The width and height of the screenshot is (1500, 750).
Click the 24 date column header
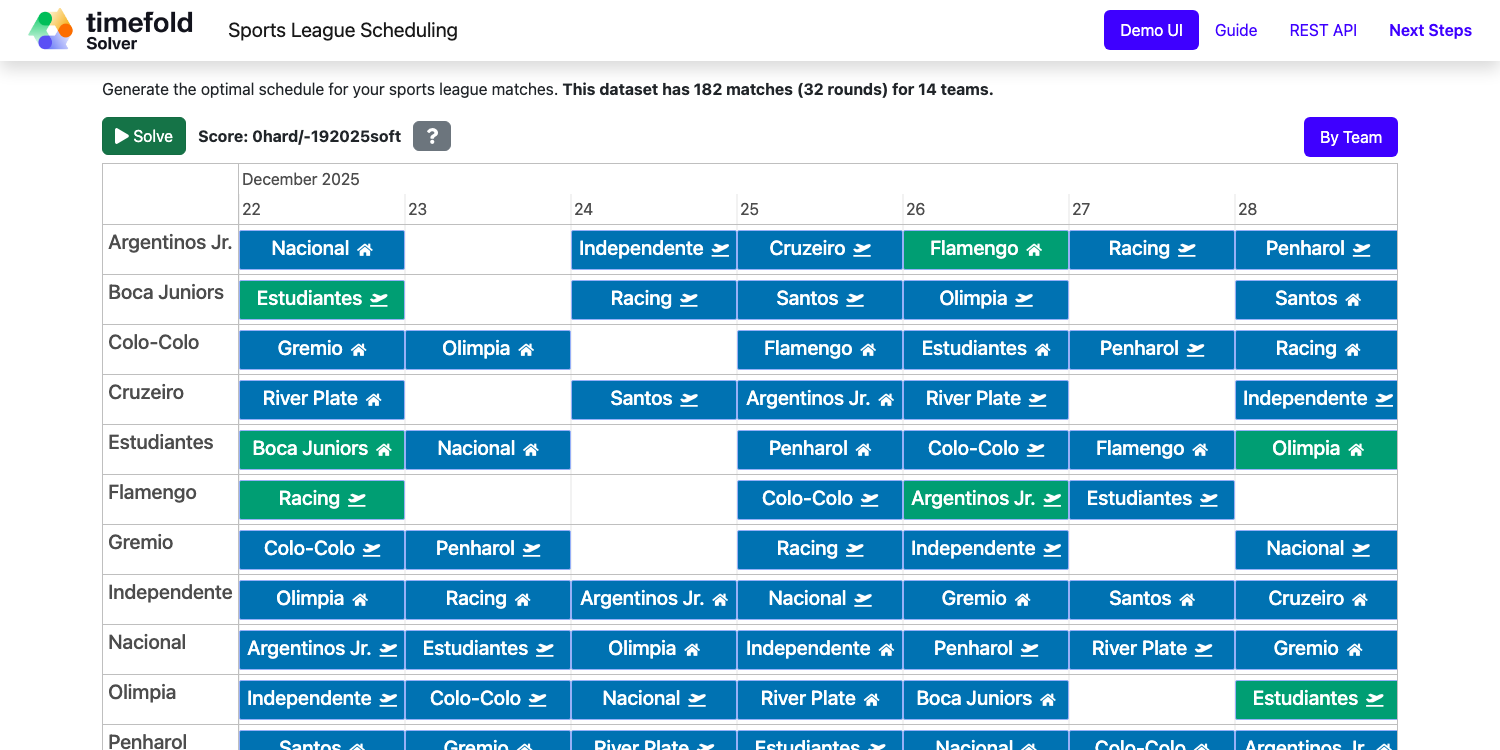tap(583, 209)
